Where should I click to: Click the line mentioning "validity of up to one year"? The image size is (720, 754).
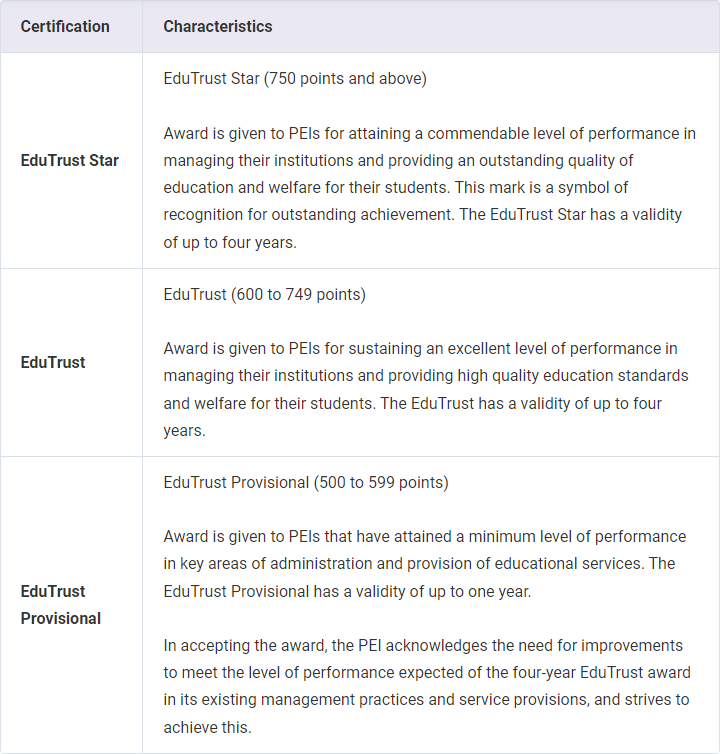[x=347, y=591]
